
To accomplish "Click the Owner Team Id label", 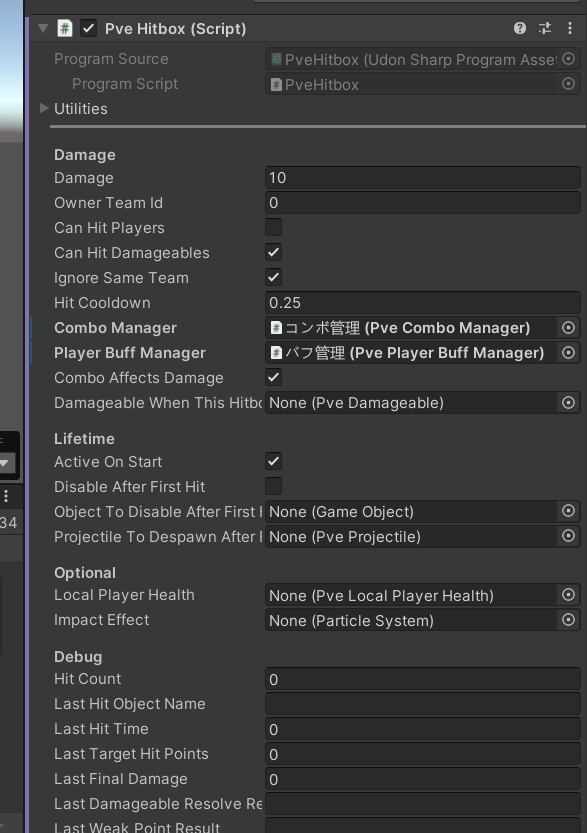I will (108, 203).
